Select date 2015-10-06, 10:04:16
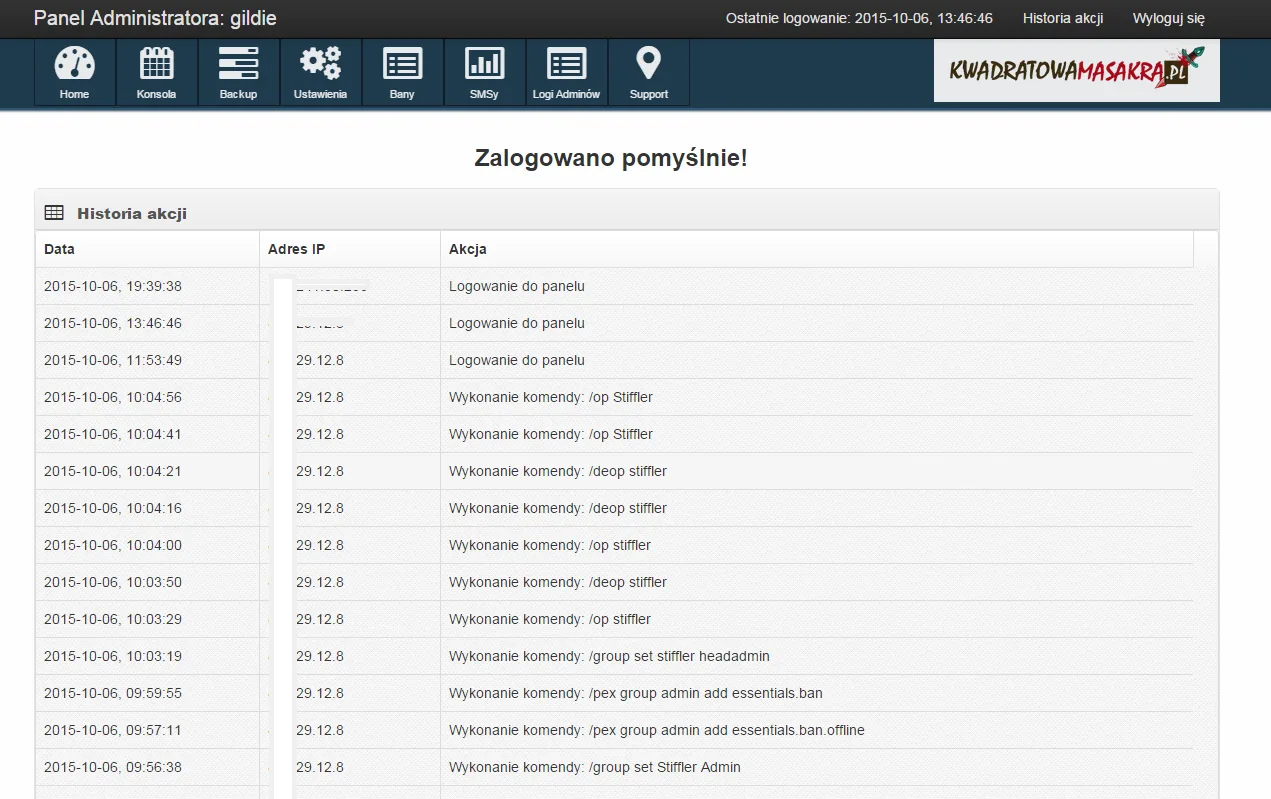Viewport: 1271px width, 799px height. (x=113, y=508)
